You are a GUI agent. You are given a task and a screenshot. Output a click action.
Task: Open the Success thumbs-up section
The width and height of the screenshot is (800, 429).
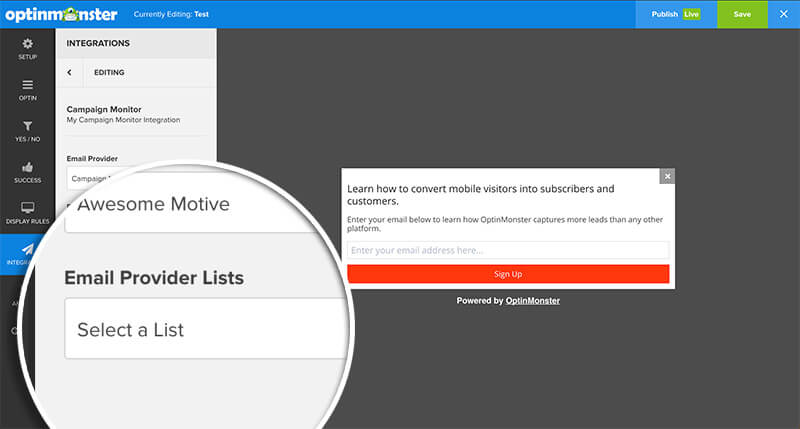coord(28,172)
